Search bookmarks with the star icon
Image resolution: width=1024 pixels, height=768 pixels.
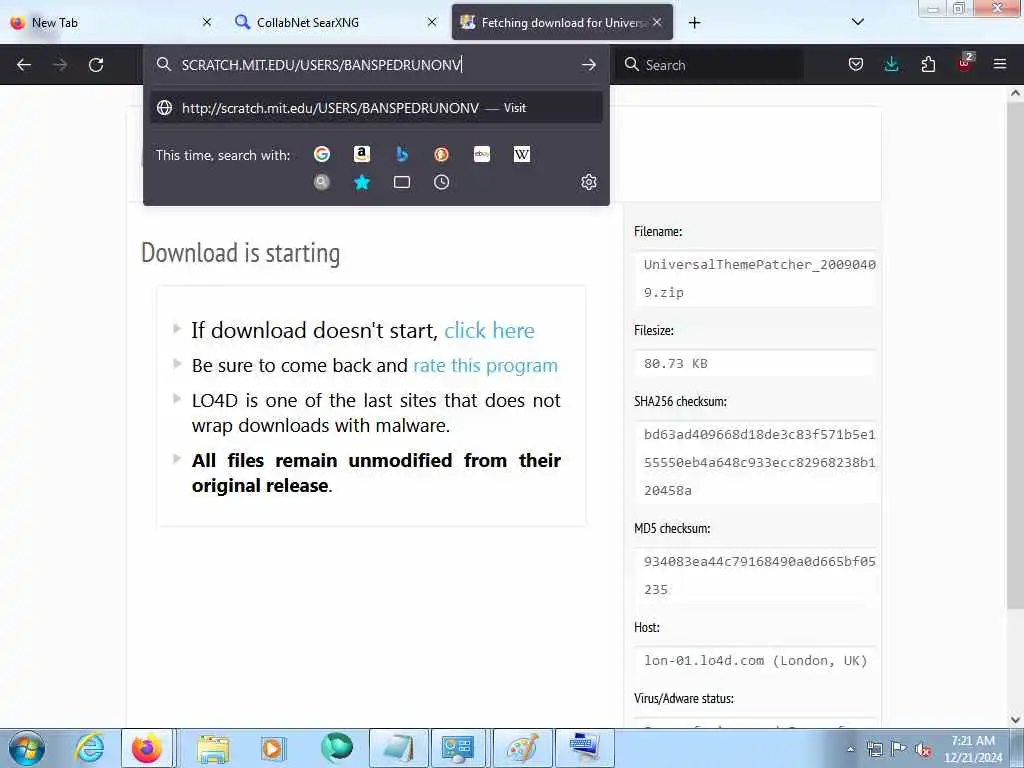(362, 182)
